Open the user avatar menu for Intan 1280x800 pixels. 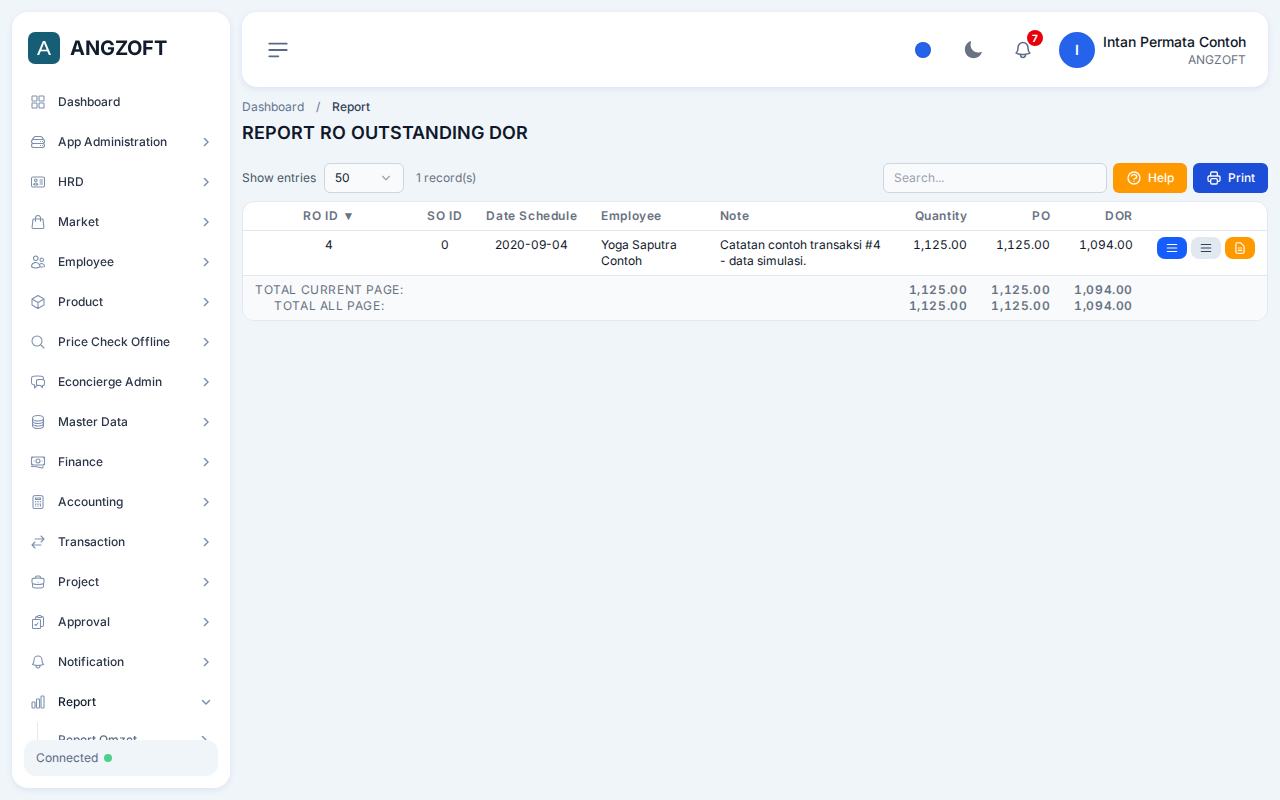[x=1077, y=50]
